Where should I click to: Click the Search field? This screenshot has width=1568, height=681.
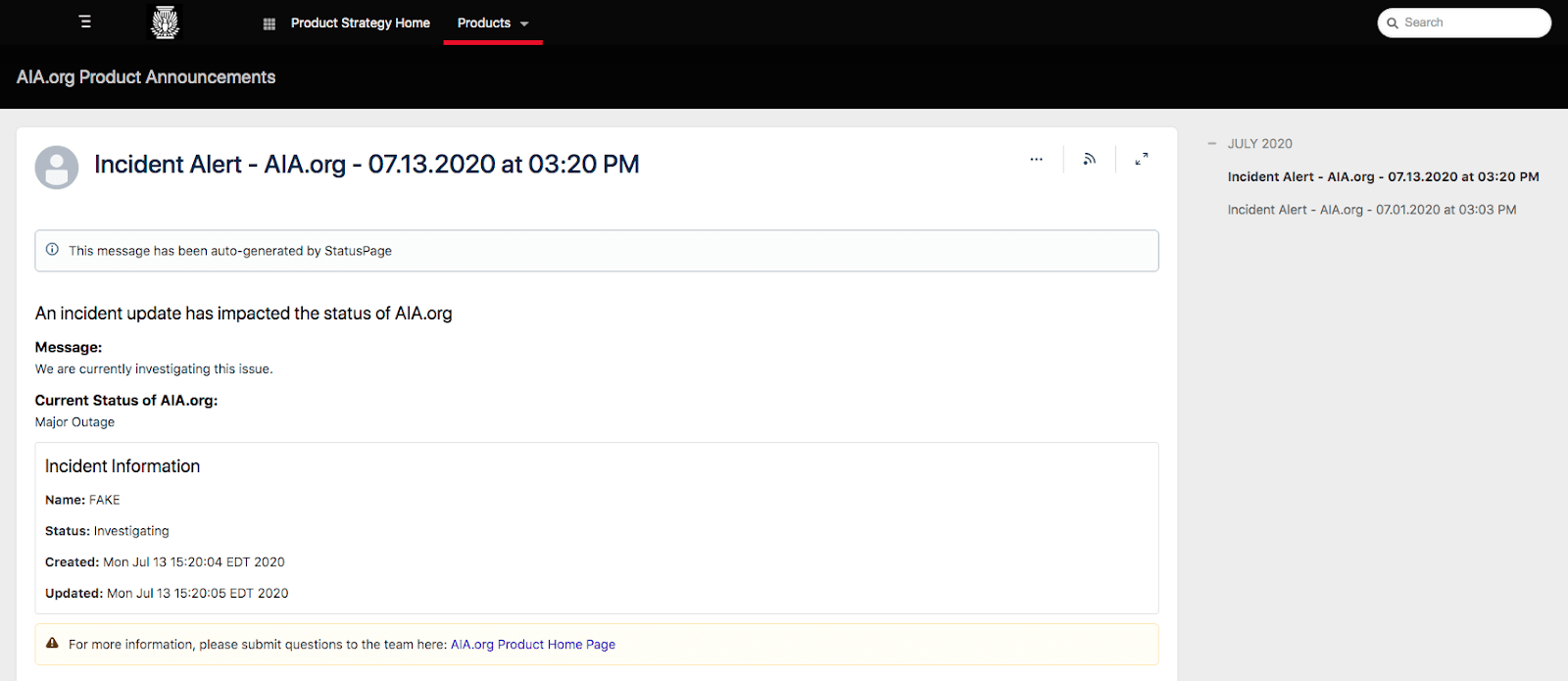[x=1464, y=23]
